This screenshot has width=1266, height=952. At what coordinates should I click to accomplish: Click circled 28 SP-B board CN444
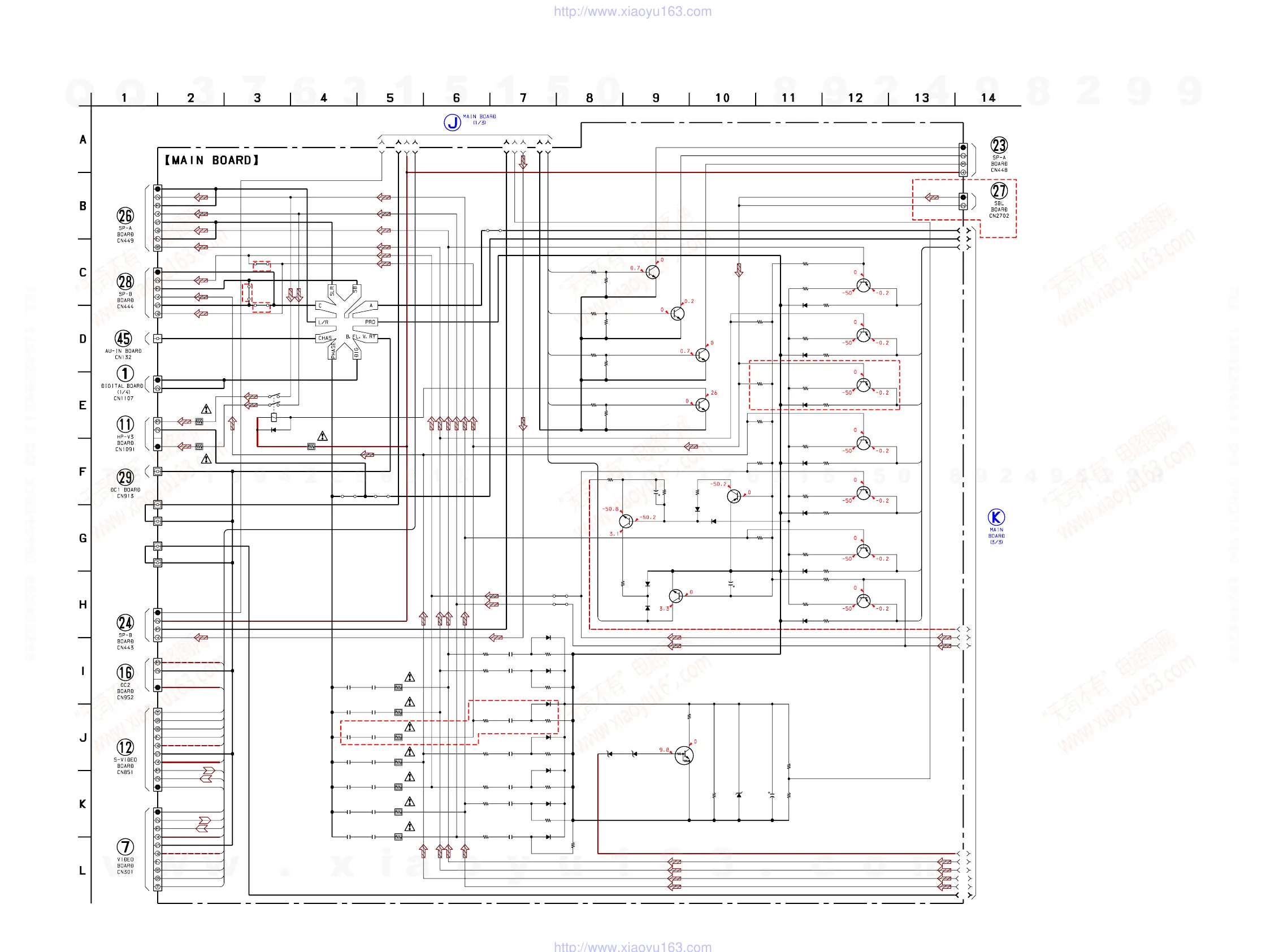click(x=125, y=282)
